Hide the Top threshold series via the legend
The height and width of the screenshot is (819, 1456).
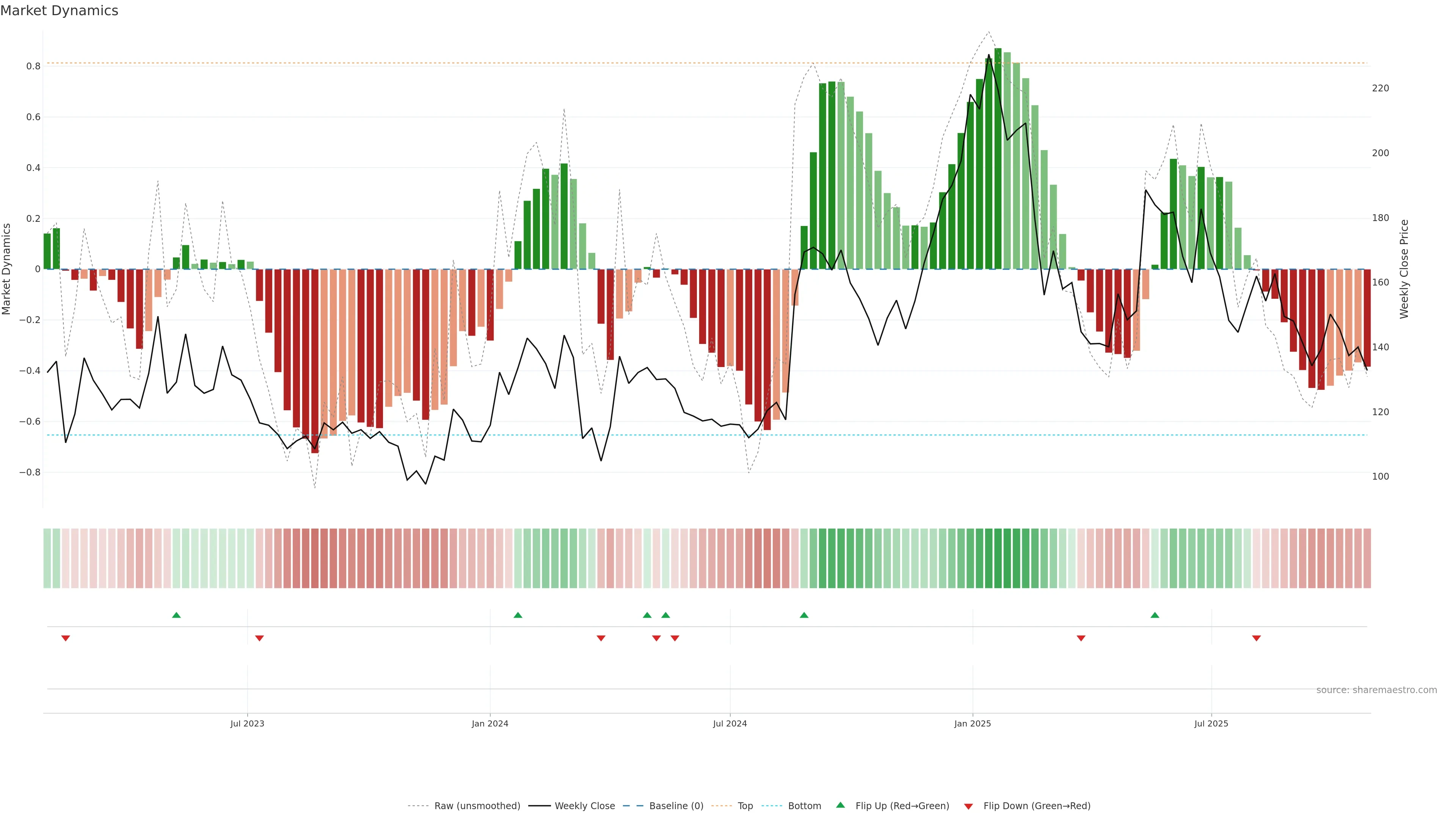coord(745,806)
